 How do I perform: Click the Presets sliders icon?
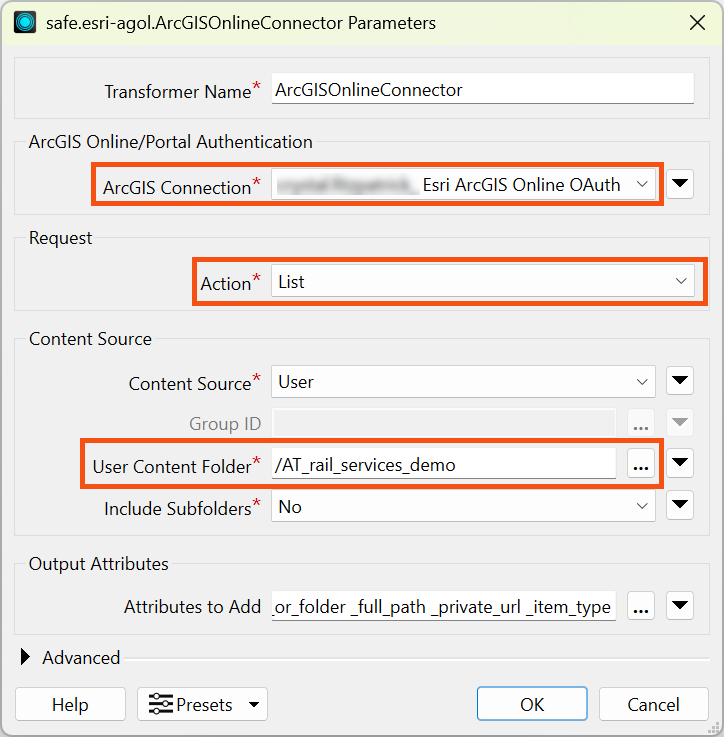[161, 704]
